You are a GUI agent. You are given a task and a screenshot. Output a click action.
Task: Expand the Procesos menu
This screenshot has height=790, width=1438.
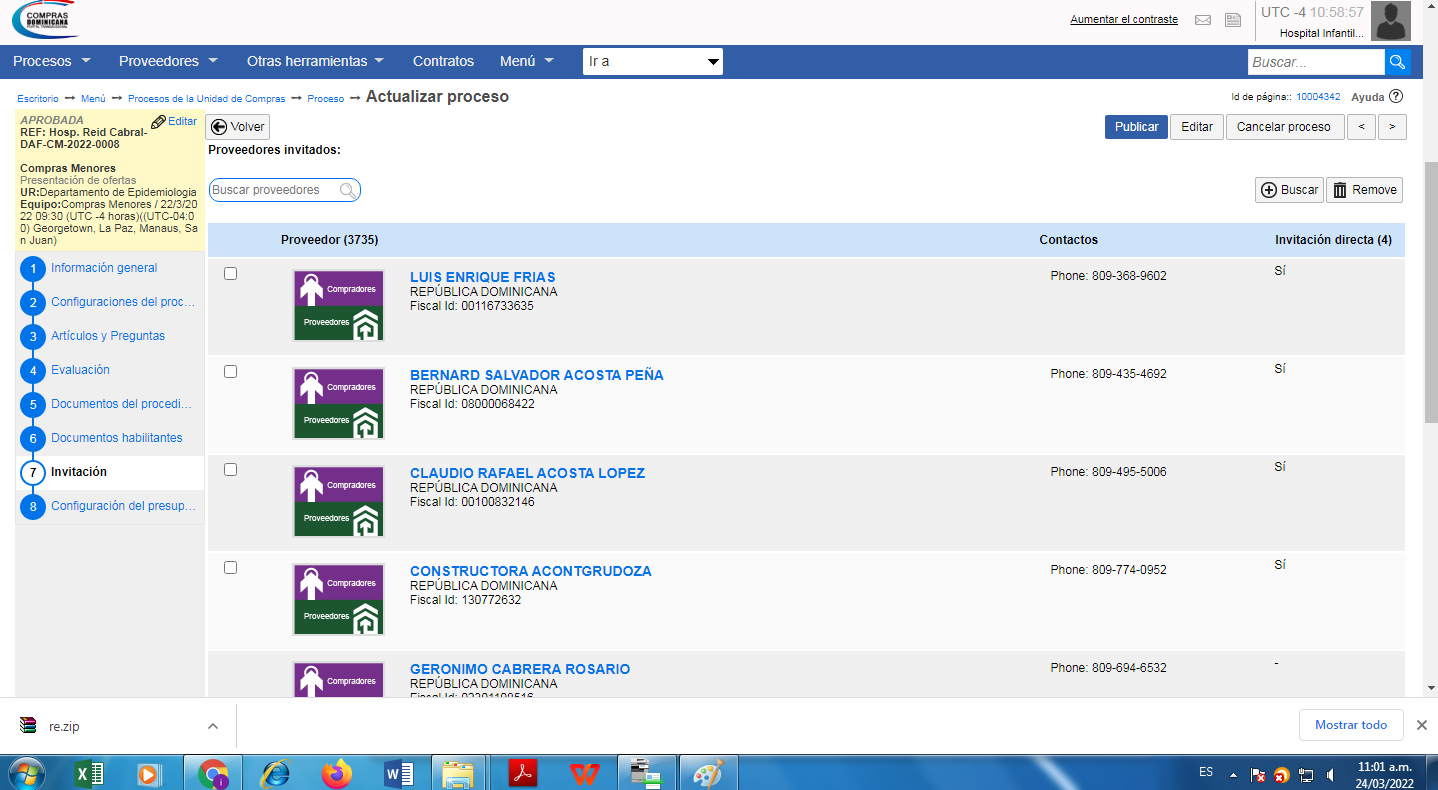point(51,61)
